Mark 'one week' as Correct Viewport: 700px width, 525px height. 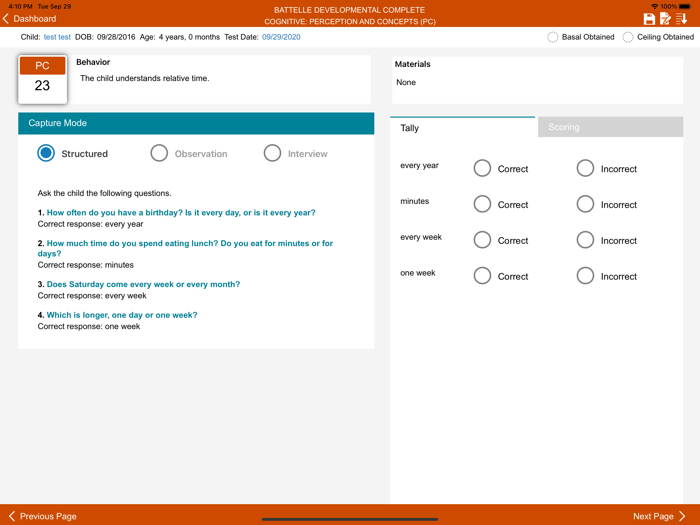[482, 276]
